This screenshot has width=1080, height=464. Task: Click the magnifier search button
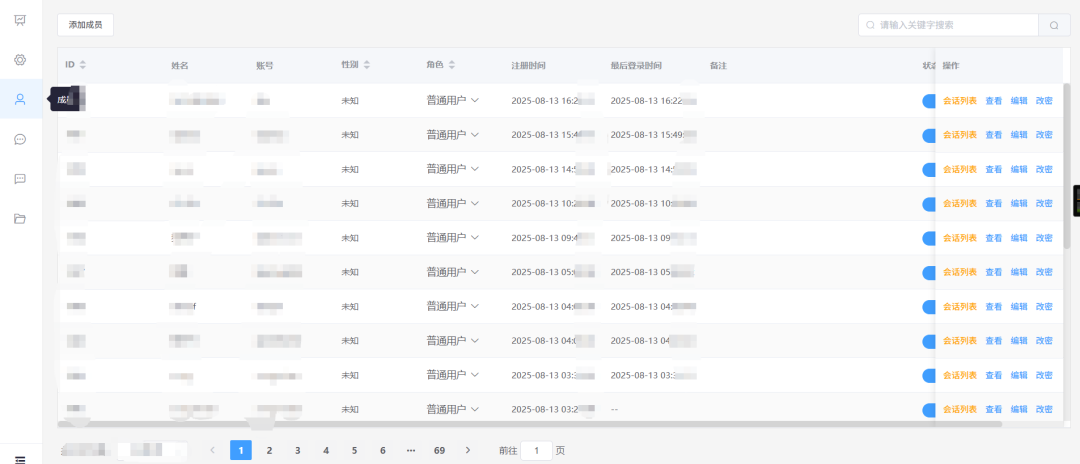coord(1054,25)
